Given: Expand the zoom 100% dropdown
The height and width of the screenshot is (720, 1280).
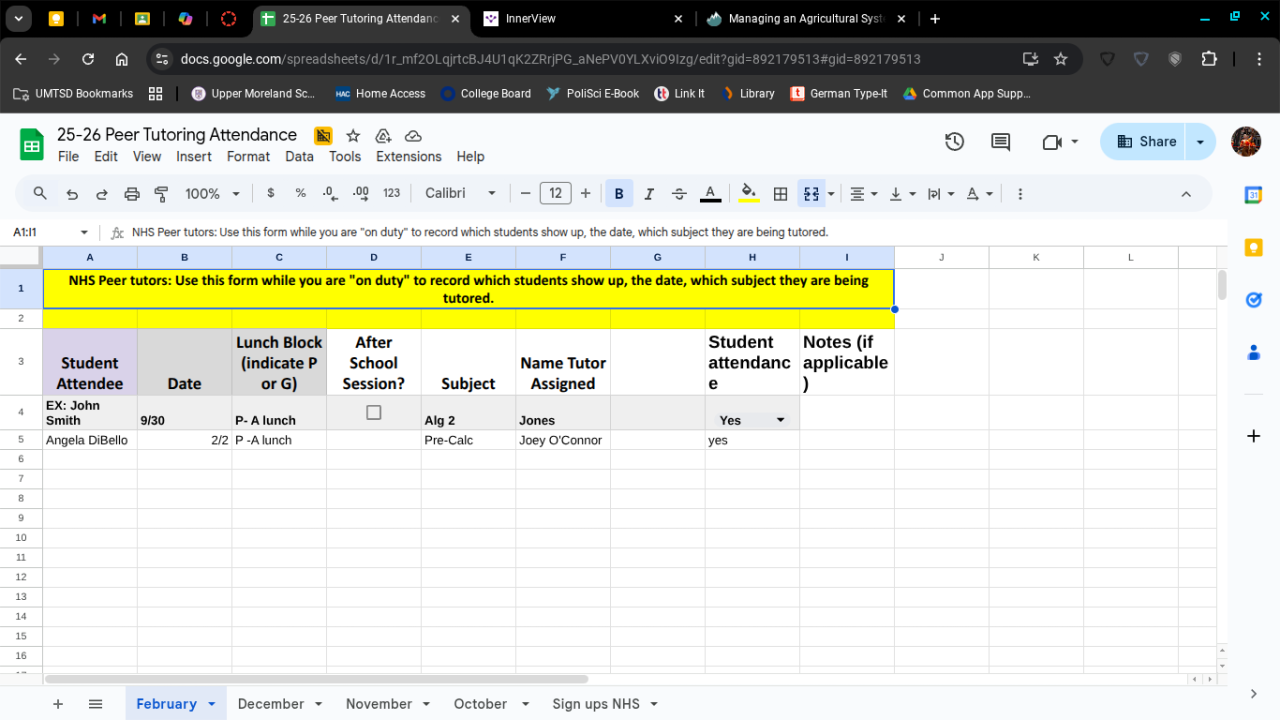Looking at the screenshot, I should coord(212,194).
